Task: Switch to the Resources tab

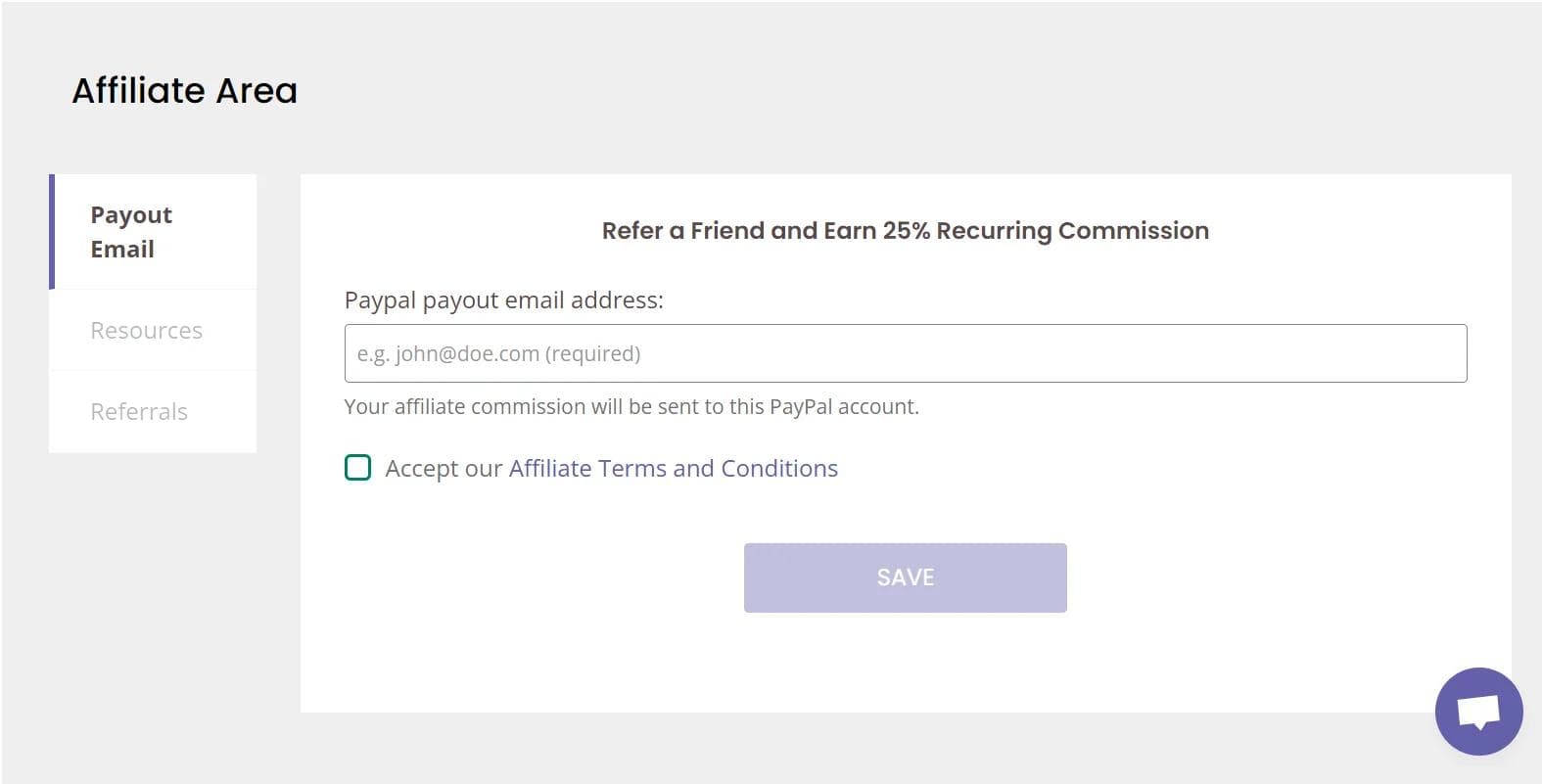Action: pyautogui.click(x=153, y=331)
